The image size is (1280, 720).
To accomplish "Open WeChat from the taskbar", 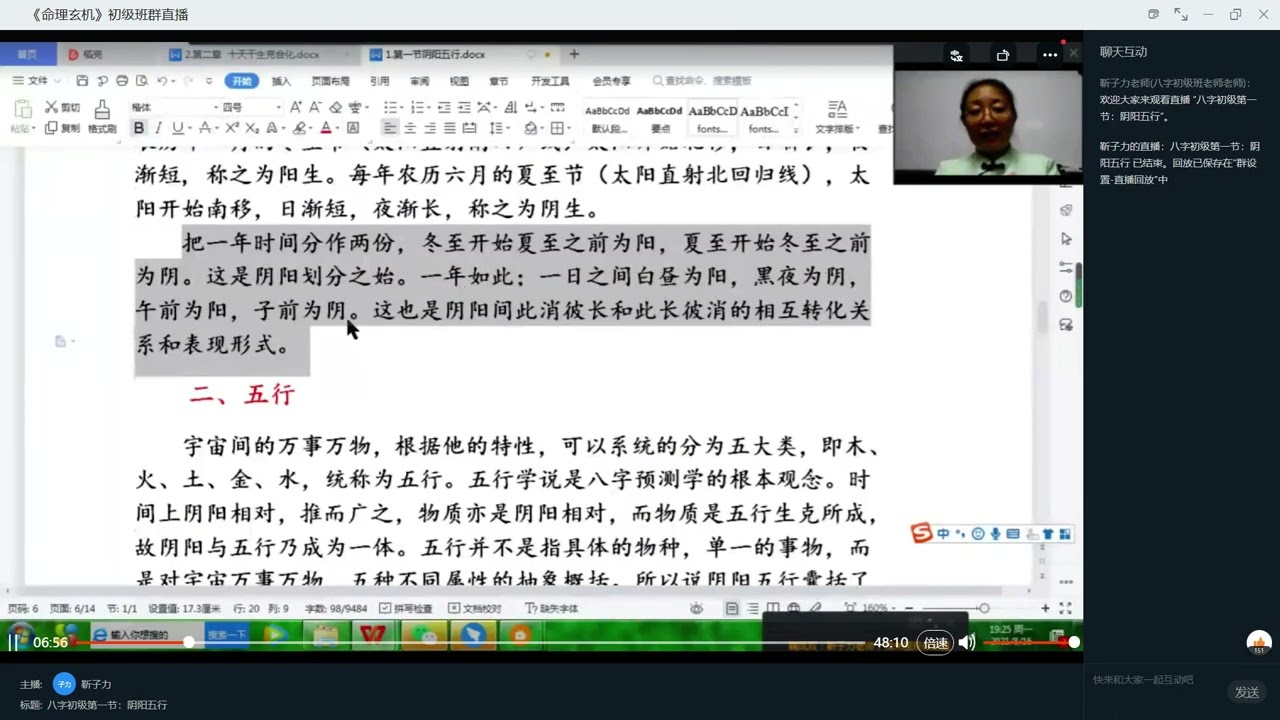I will [x=425, y=634].
